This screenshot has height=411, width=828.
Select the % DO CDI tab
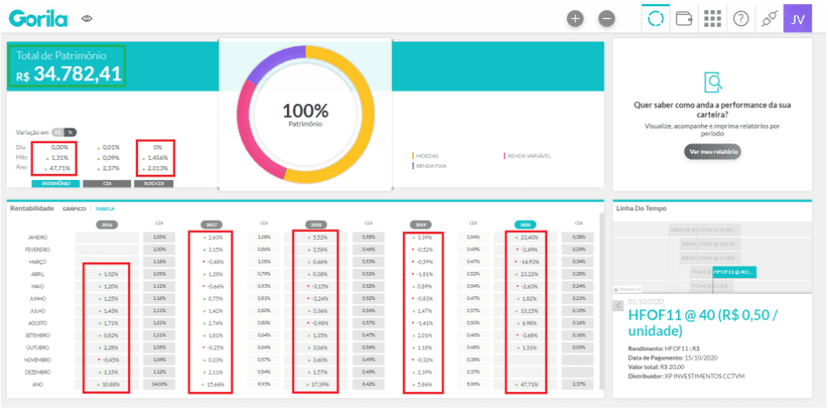click(157, 184)
